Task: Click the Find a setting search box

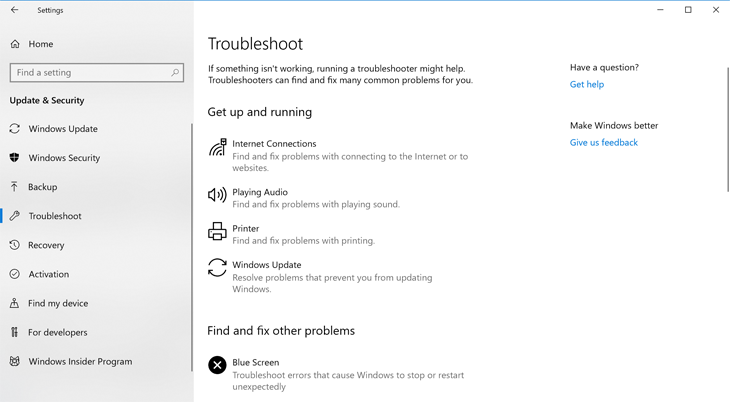Action: [97, 73]
